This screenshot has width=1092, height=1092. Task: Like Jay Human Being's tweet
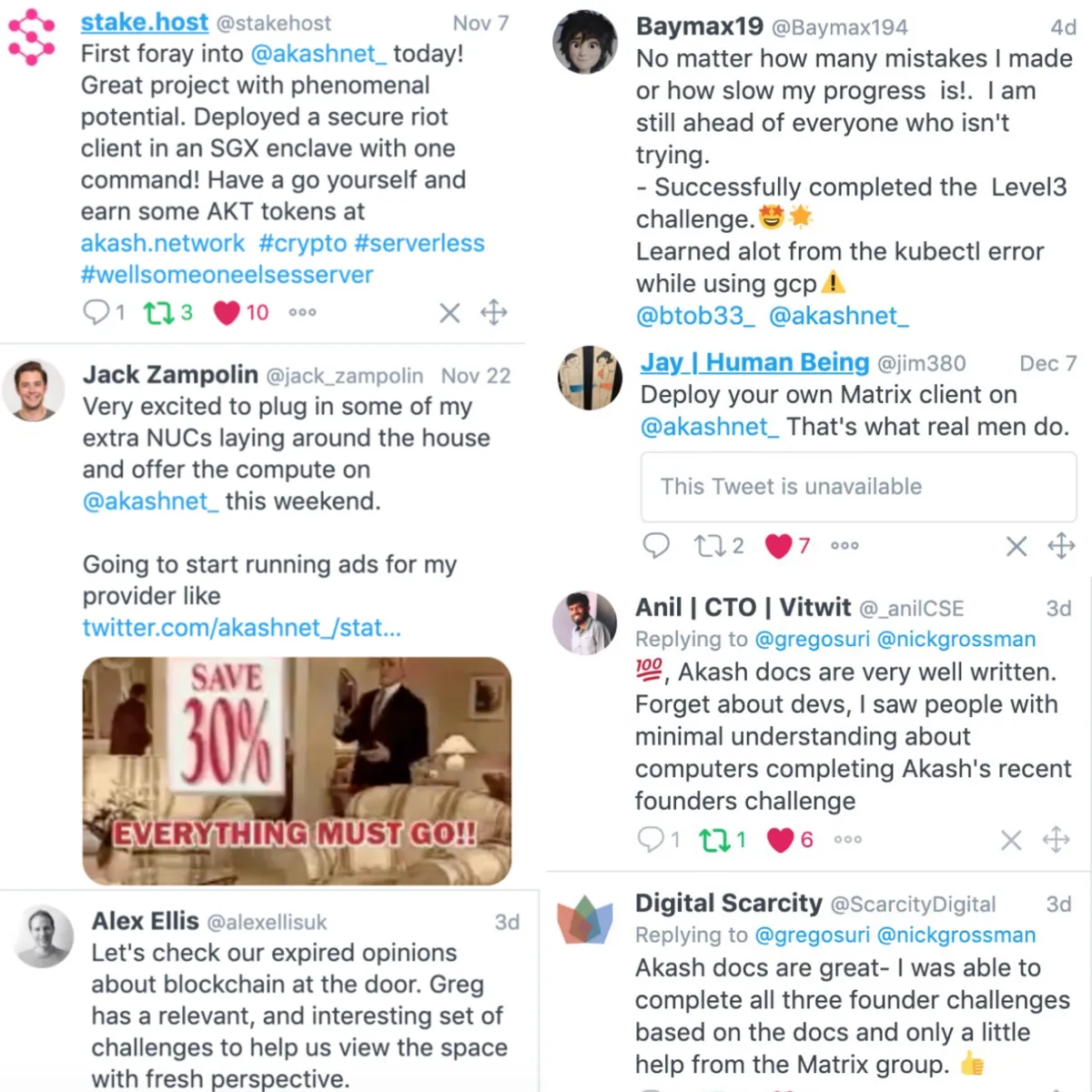click(x=778, y=546)
